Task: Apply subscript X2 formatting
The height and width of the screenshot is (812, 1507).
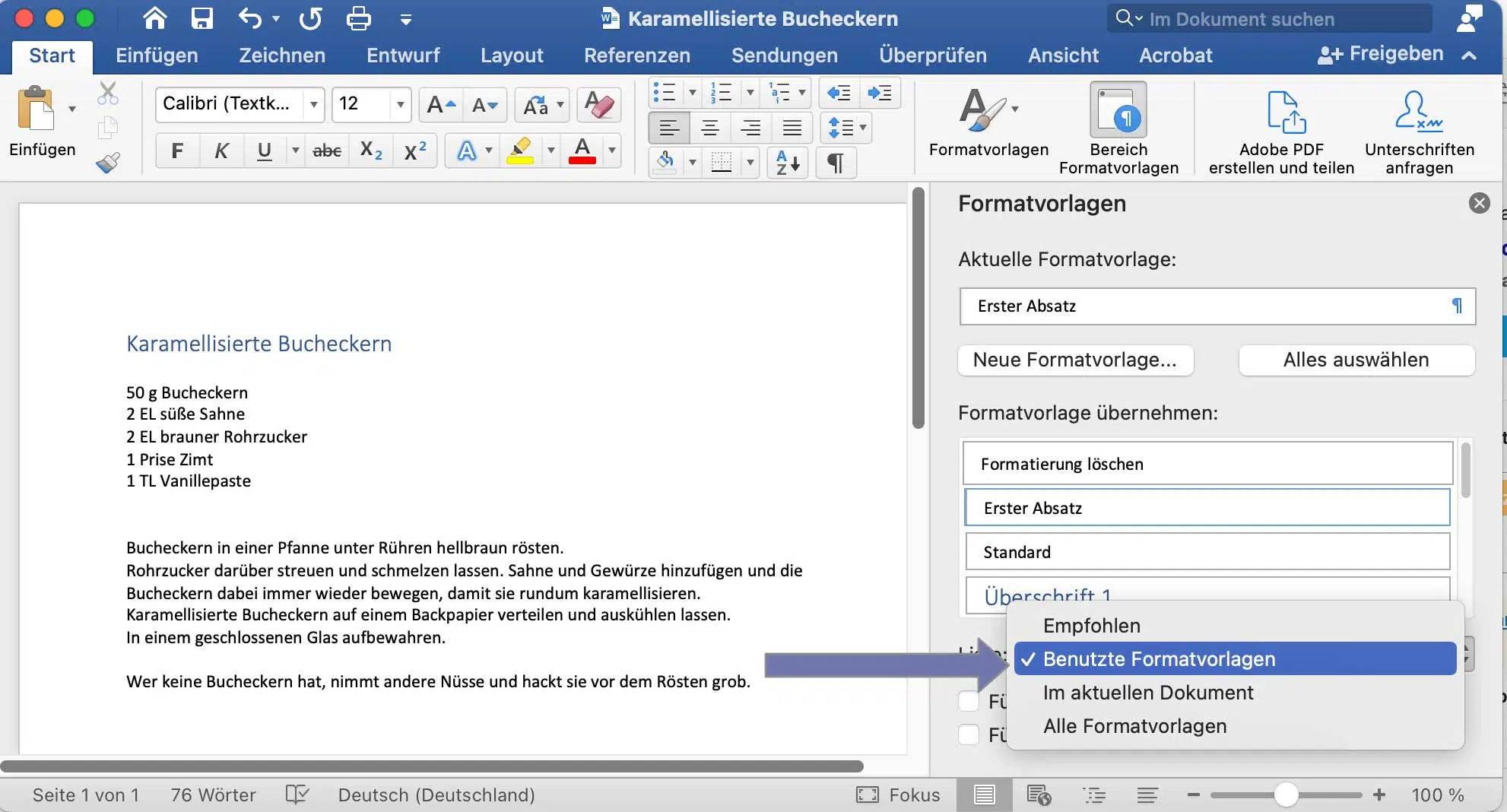Action: tap(370, 151)
